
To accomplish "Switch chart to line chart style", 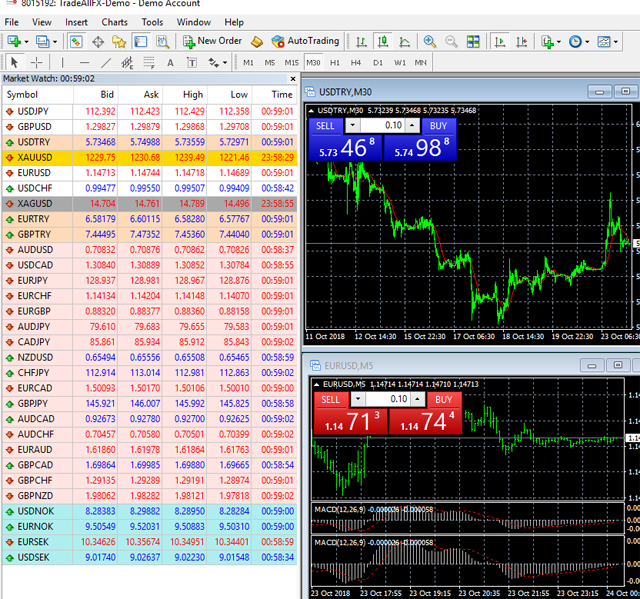I will (404, 42).
